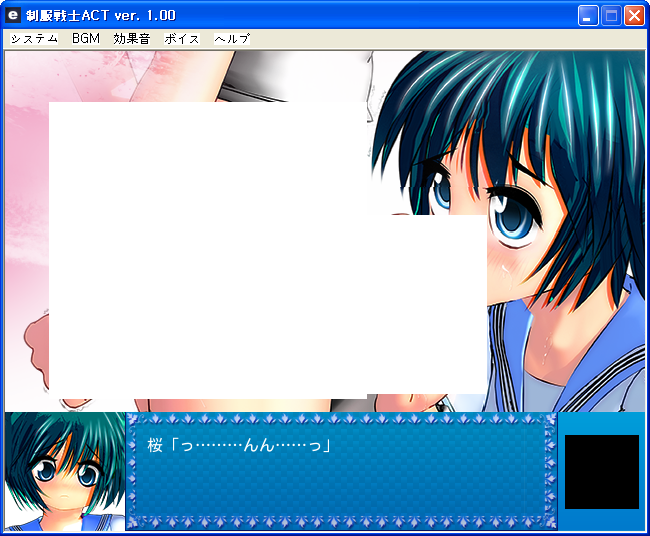The width and height of the screenshot is (650, 536).
Task: Open the ボイス menu
Action: (x=182, y=39)
